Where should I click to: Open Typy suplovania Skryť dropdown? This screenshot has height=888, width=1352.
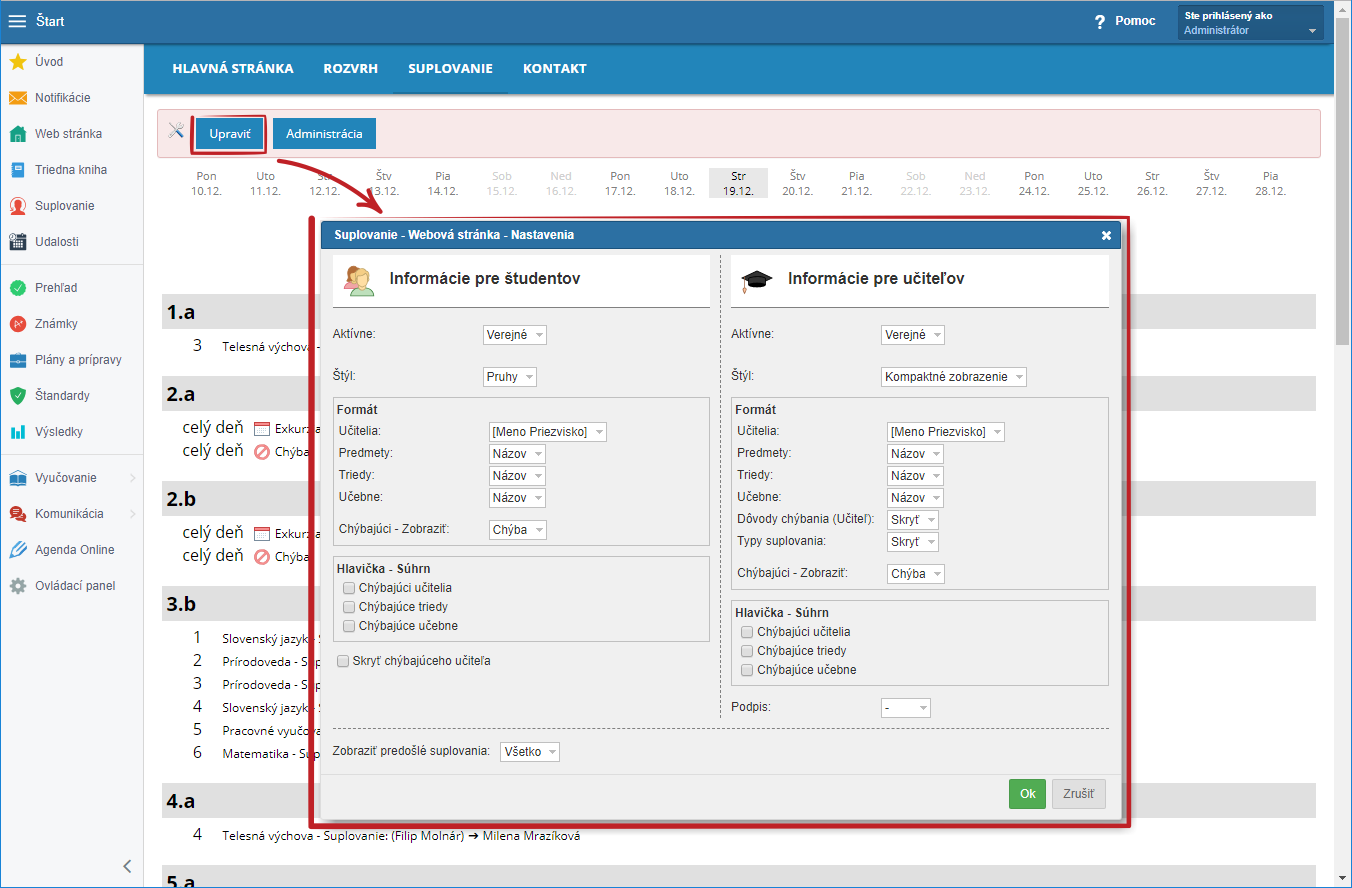[x=913, y=542]
